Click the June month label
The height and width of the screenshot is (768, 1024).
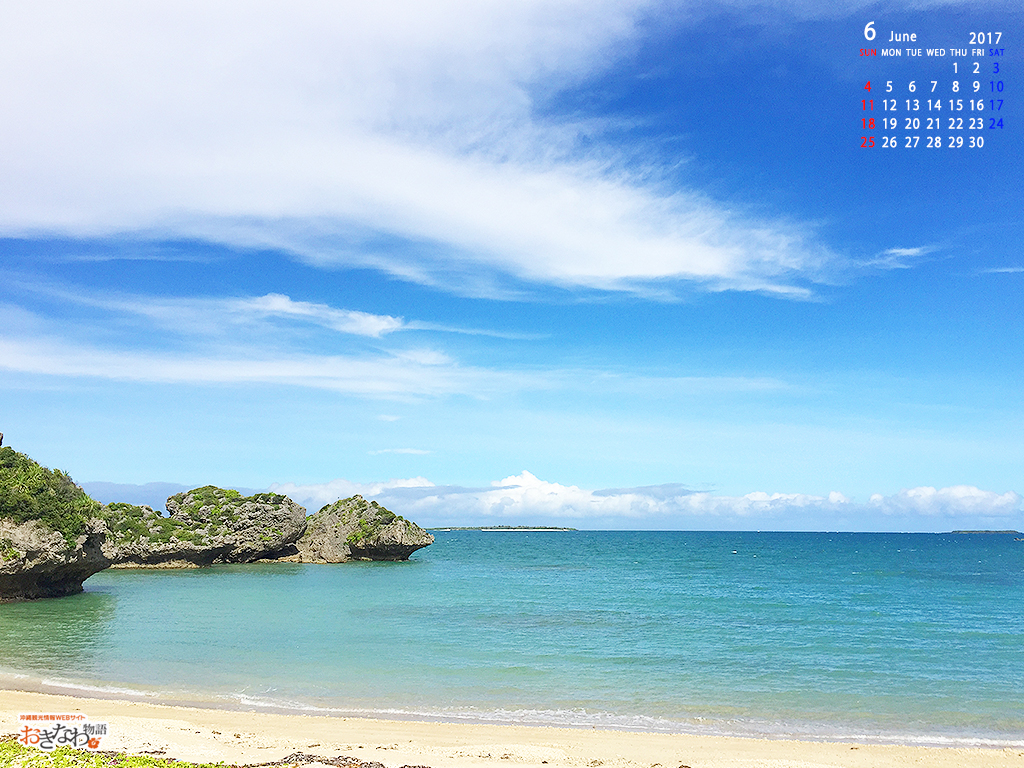tap(902, 37)
